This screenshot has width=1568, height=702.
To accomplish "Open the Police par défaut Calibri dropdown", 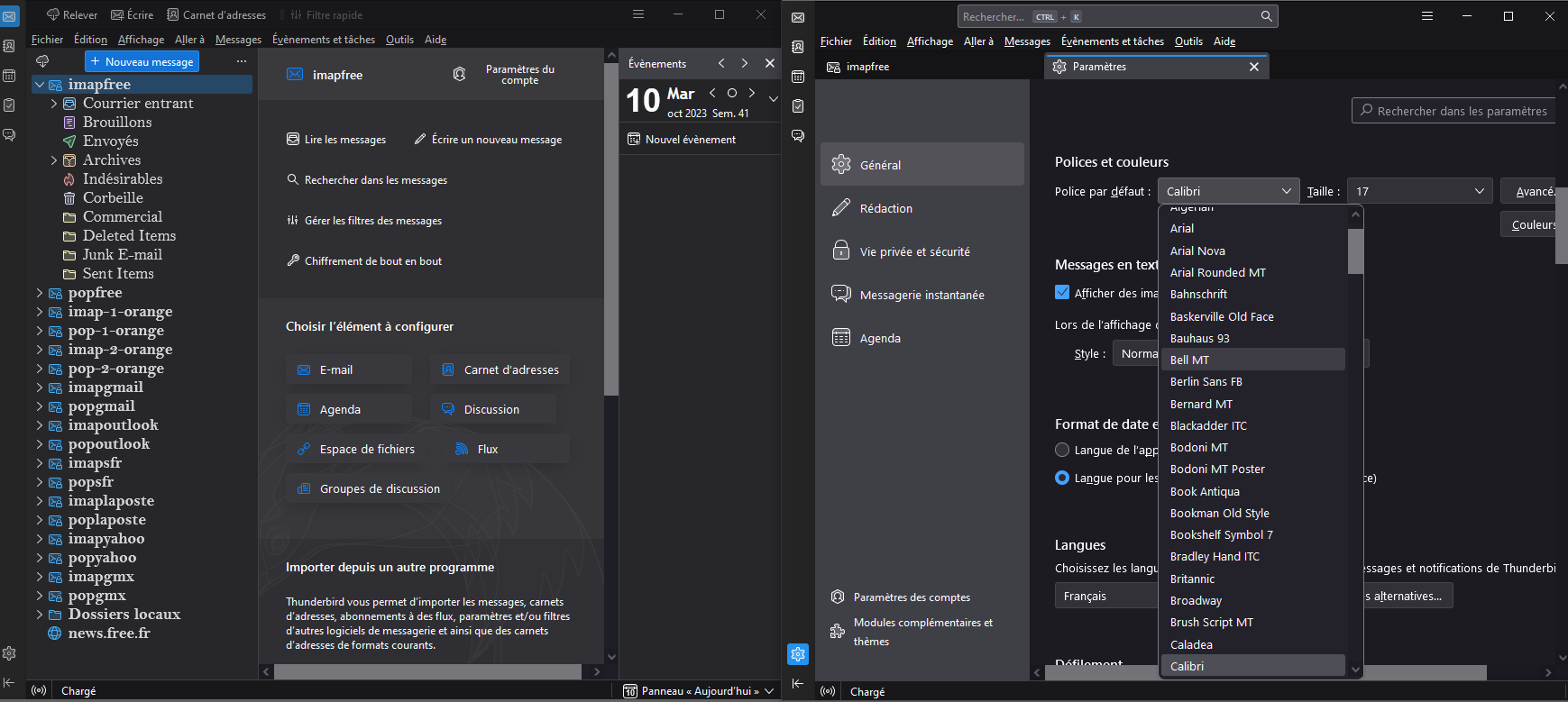I will coord(1228,191).
